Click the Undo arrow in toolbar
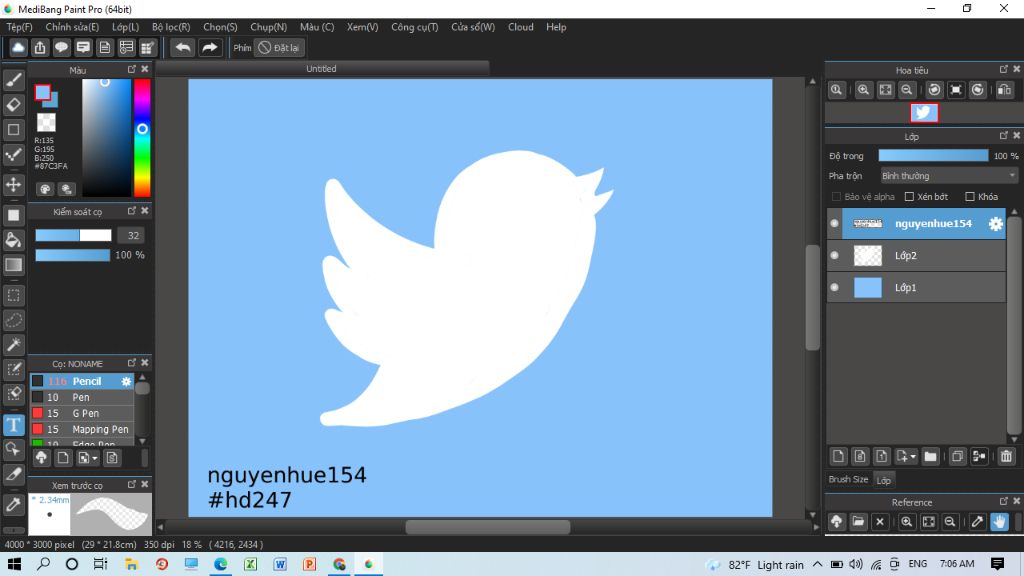Screen dimensions: 1024x576 point(183,48)
